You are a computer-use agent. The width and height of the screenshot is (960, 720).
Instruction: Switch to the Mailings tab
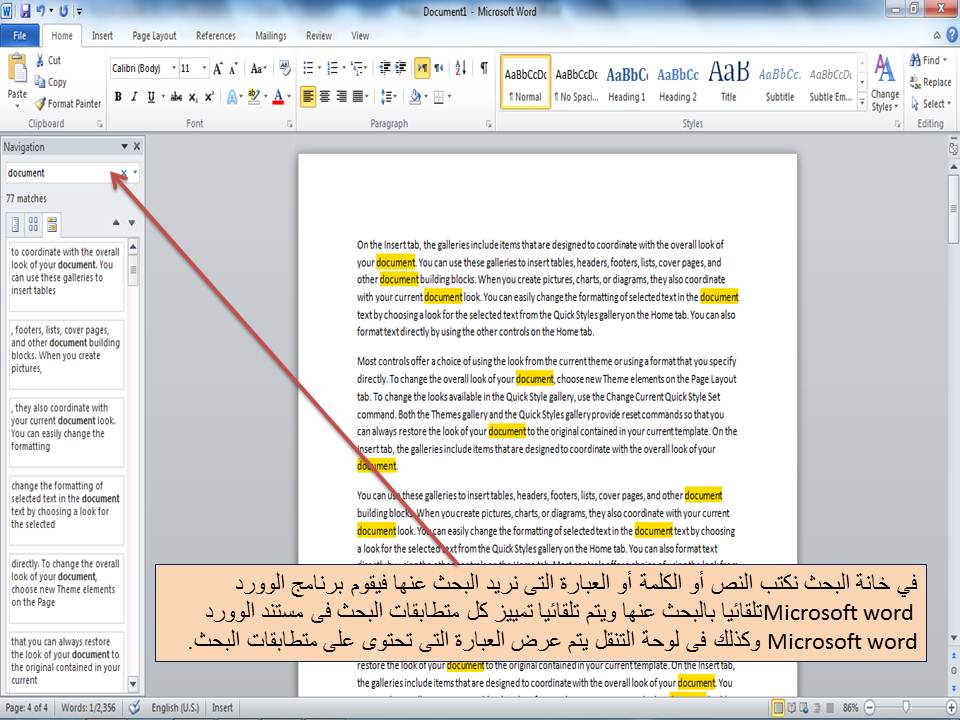271,36
